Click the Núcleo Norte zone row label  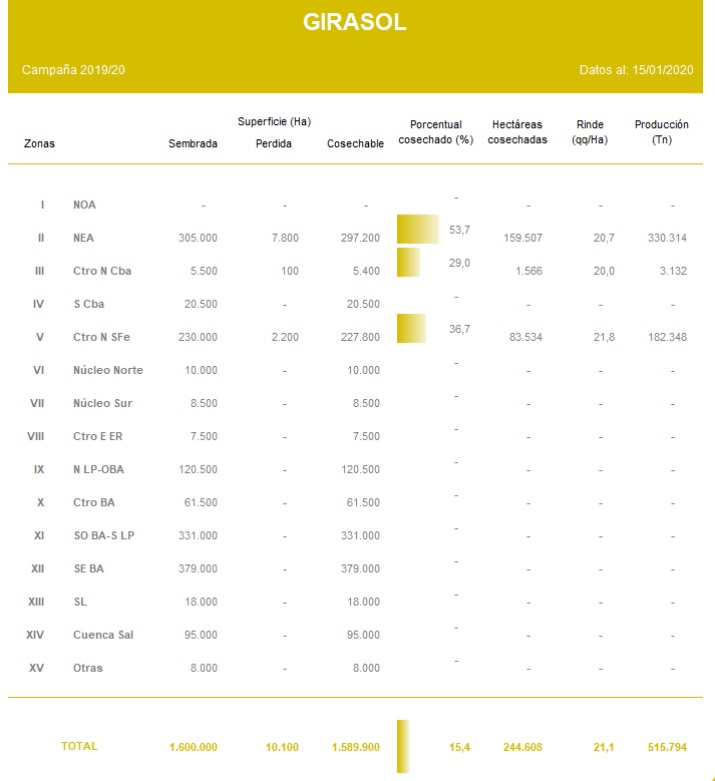pos(108,370)
